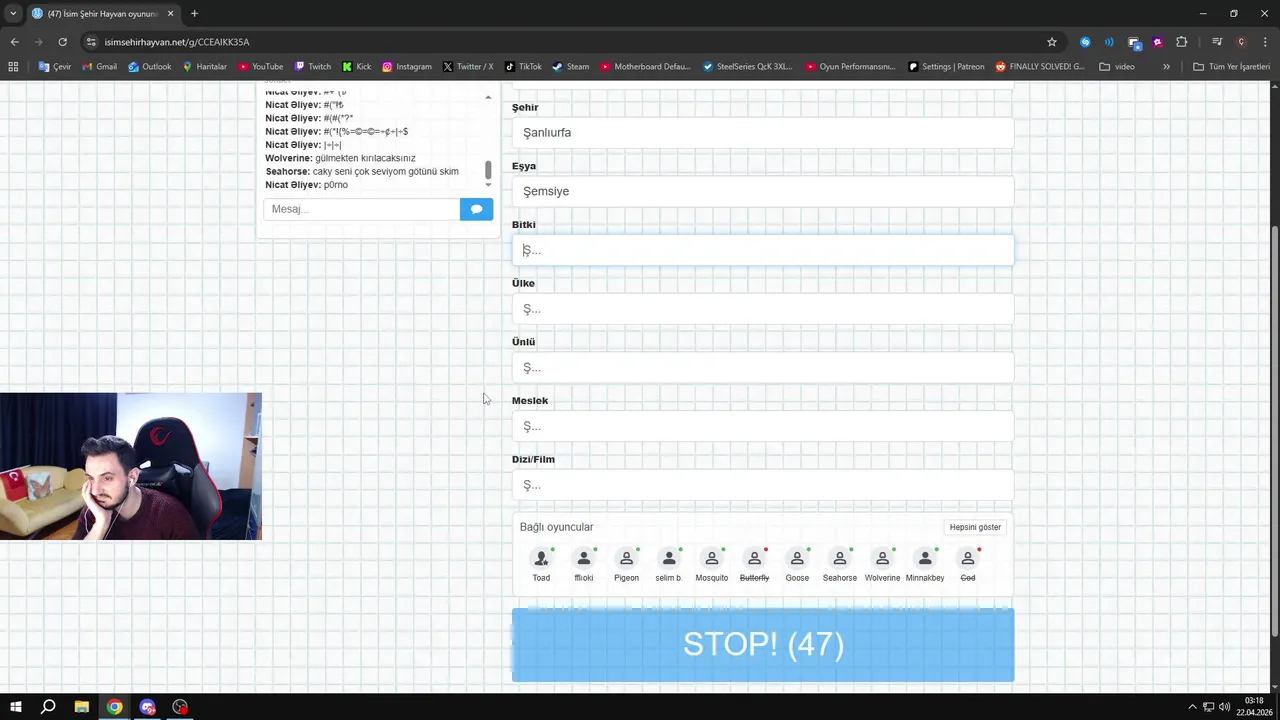Open the Twitch bookmark
The image size is (1280, 720).
coord(312,67)
